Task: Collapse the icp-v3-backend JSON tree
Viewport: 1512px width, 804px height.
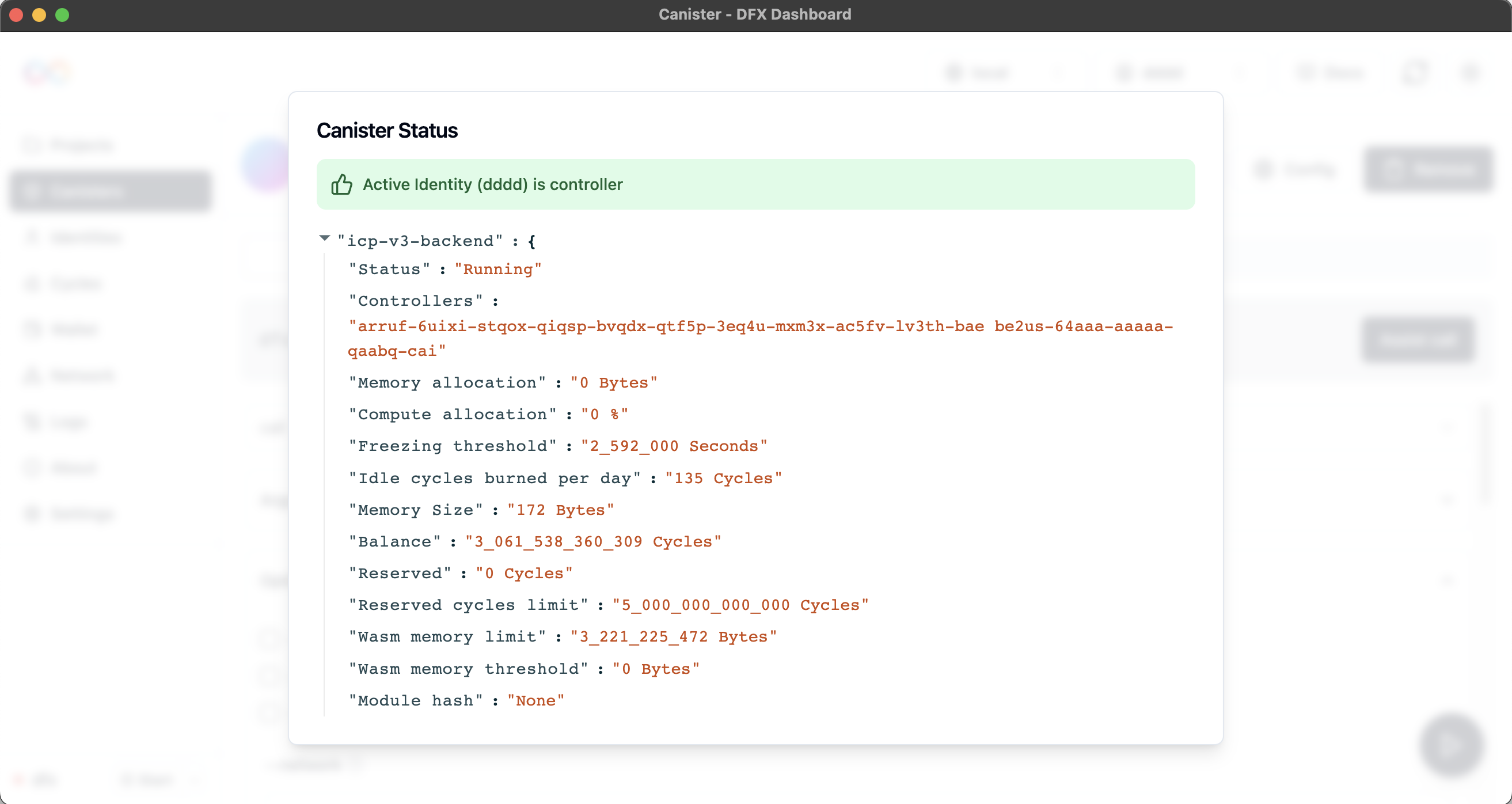Action: tap(325, 238)
